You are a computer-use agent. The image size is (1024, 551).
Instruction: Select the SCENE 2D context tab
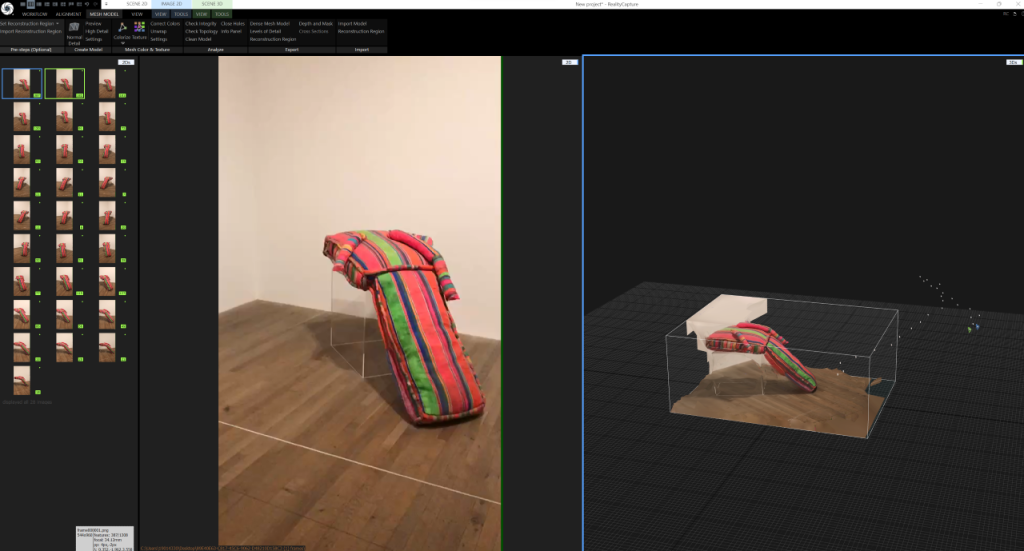pyautogui.click(x=136, y=4)
